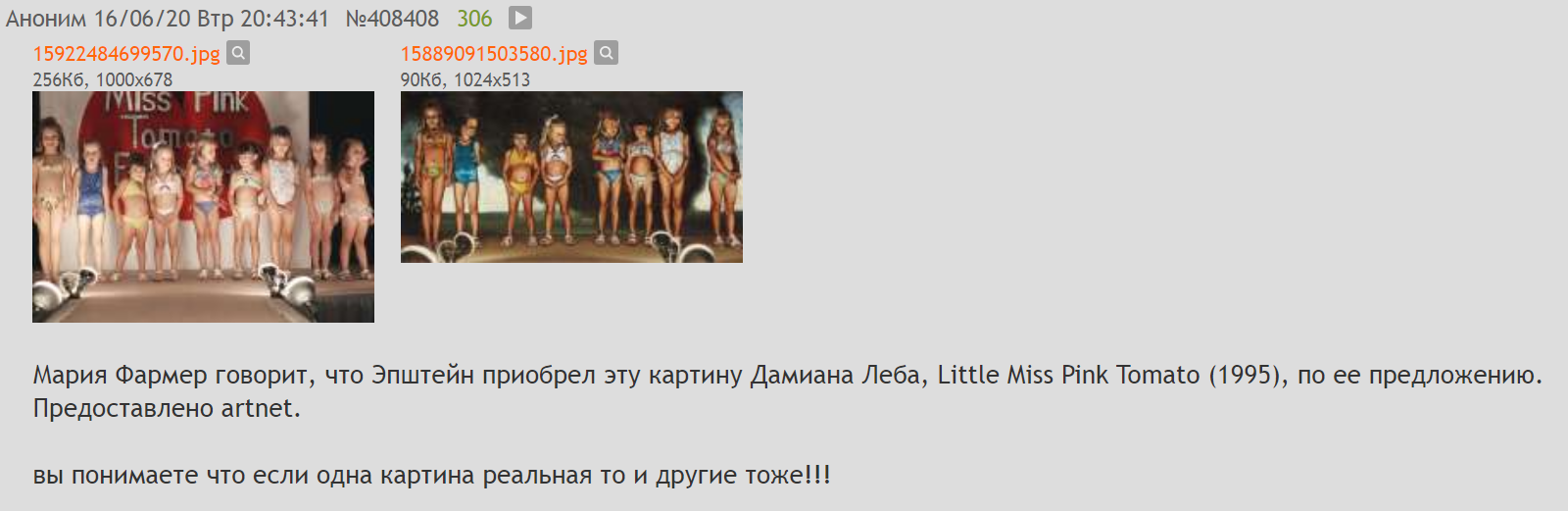This screenshot has height=511, width=1568.
Task: Open reverse image search for 15922484699570.jpg
Action: pyautogui.click(x=238, y=53)
